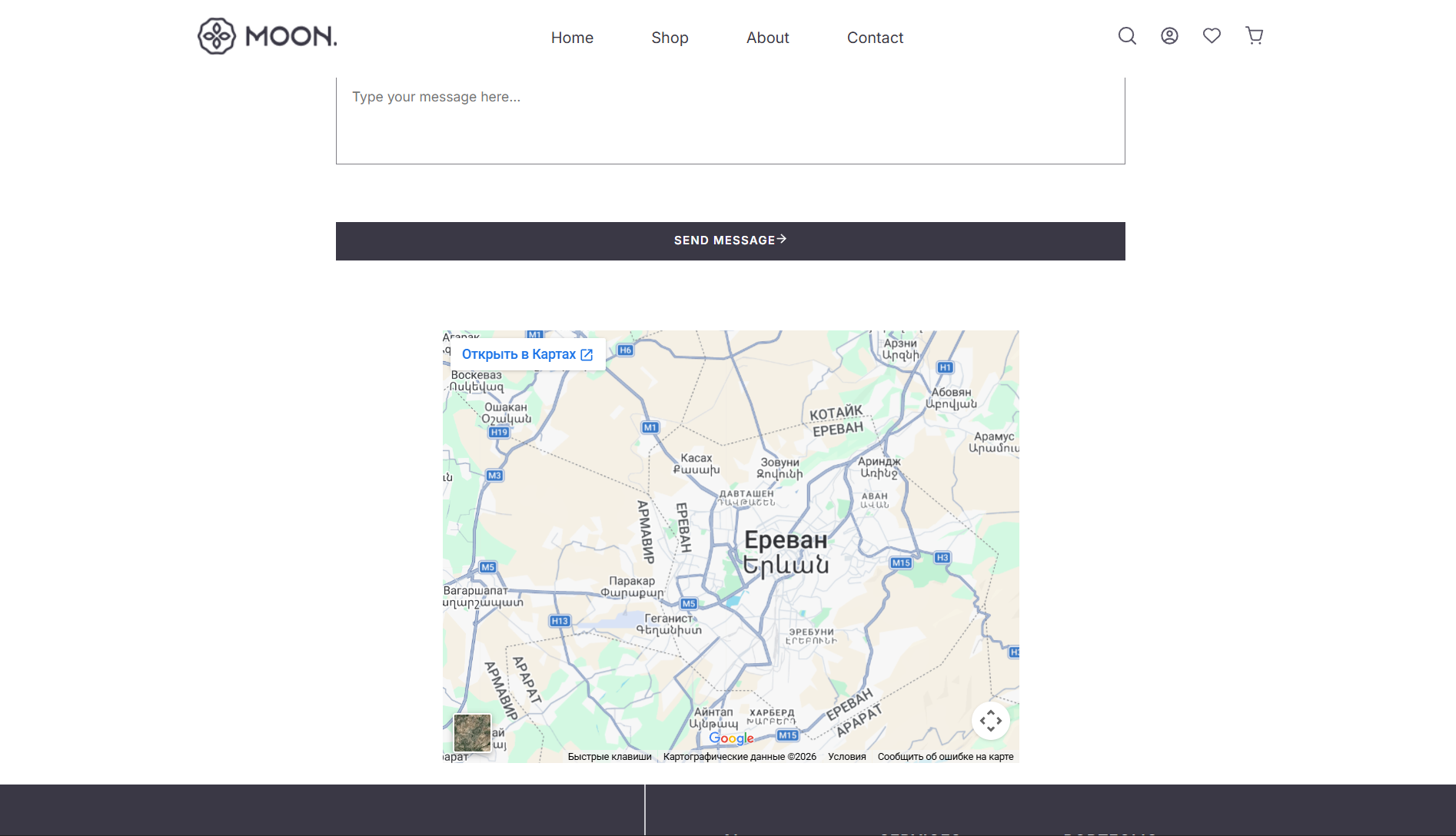The width and height of the screenshot is (1456, 836).
Task: Navigate to Contact page
Action: coord(875,38)
